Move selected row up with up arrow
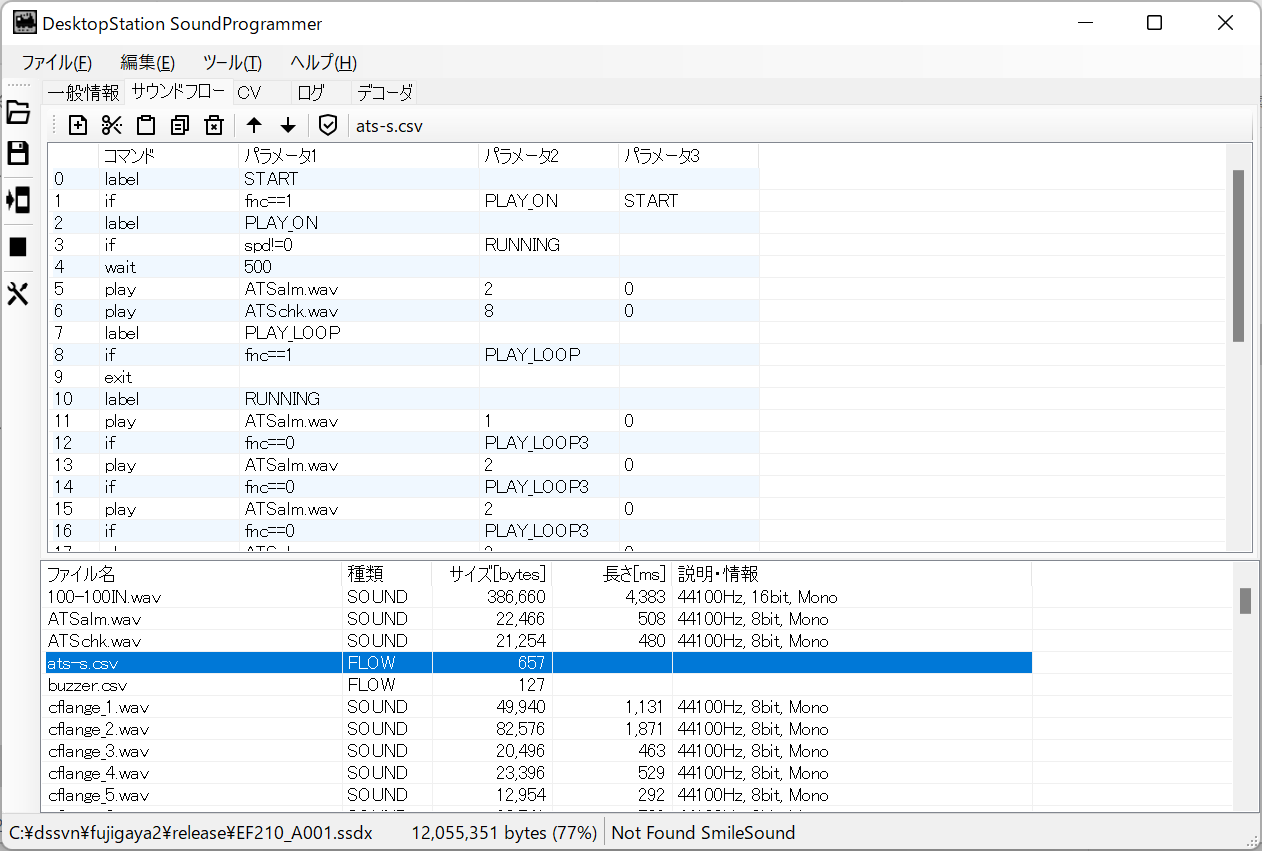The width and height of the screenshot is (1262, 851). [x=254, y=125]
